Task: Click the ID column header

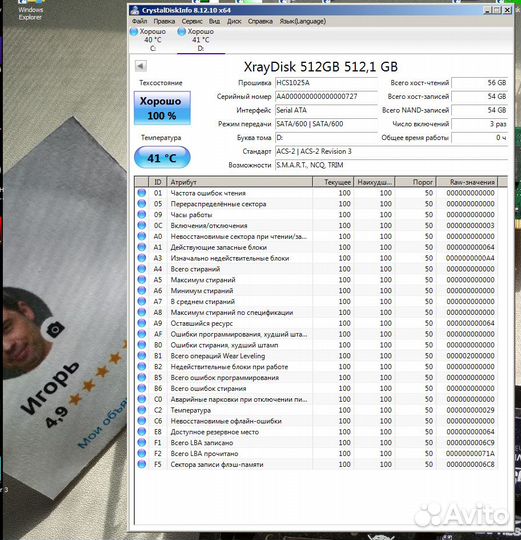Action: (158, 182)
